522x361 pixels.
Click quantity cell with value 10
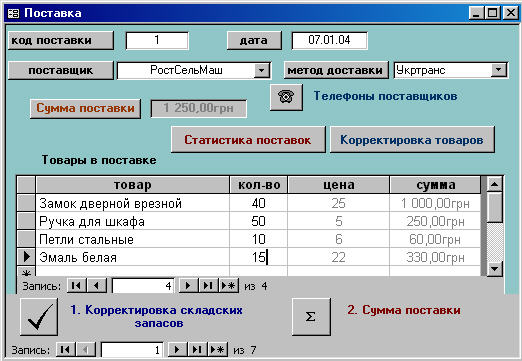pyautogui.click(x=259, y=239)
